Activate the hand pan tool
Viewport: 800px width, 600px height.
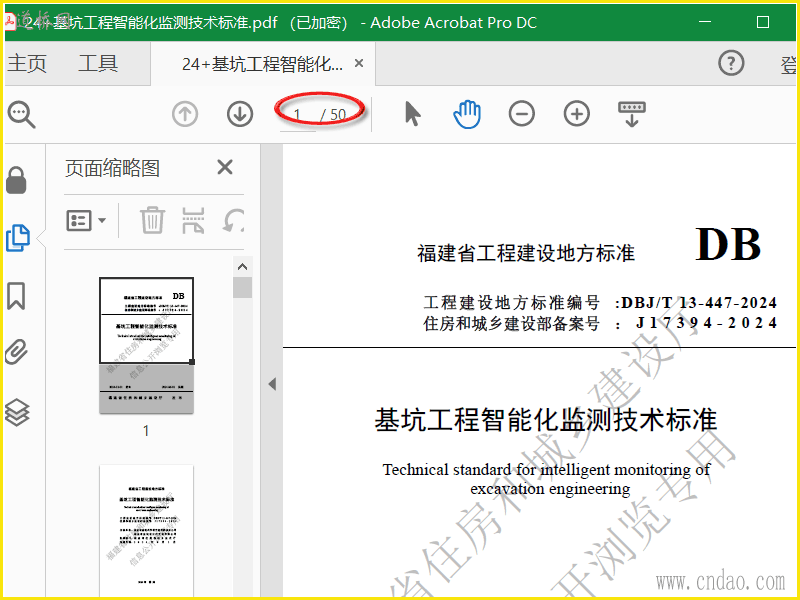tap(467, 114)
